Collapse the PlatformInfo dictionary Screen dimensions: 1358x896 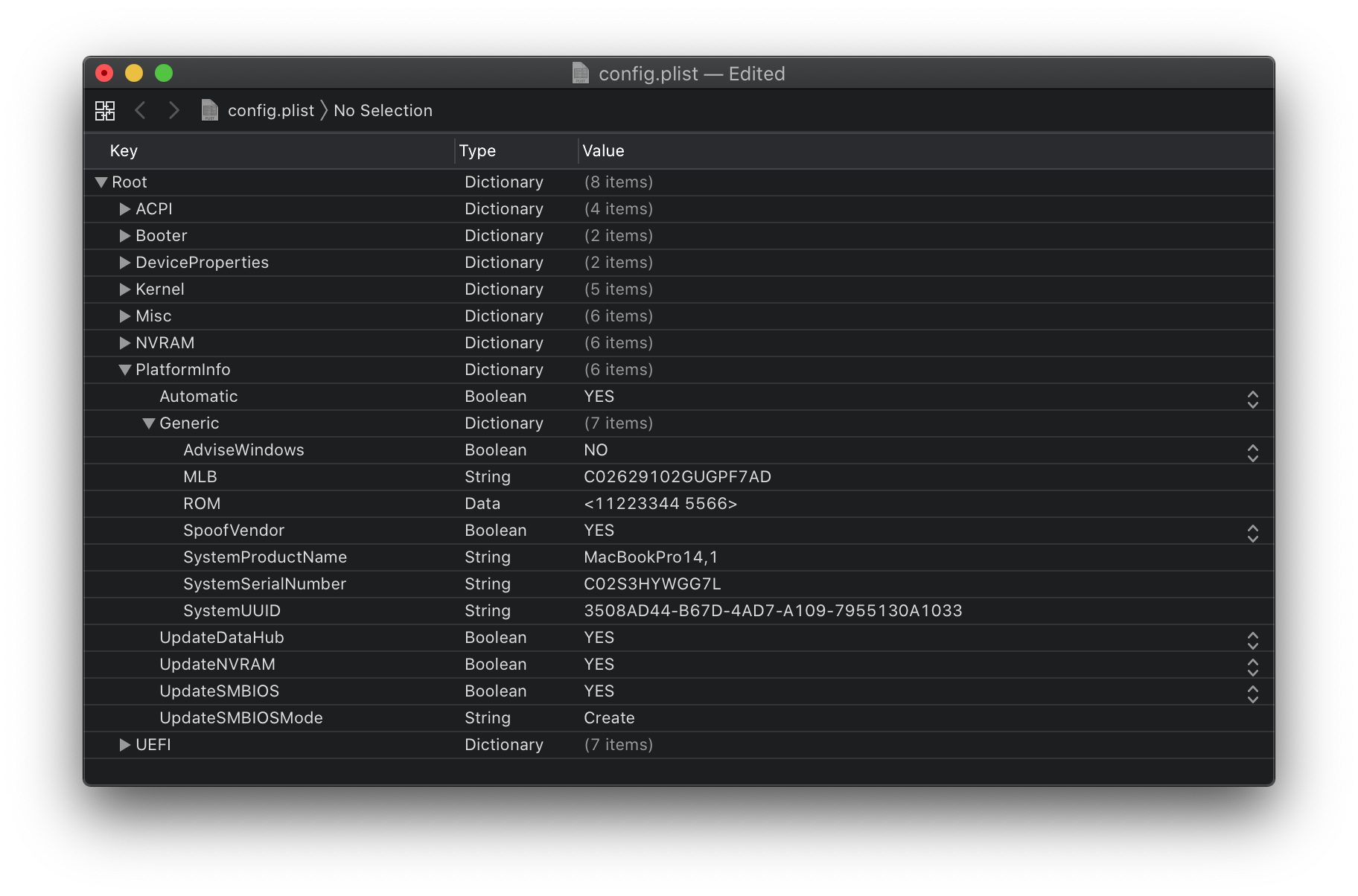pos(125,370)
